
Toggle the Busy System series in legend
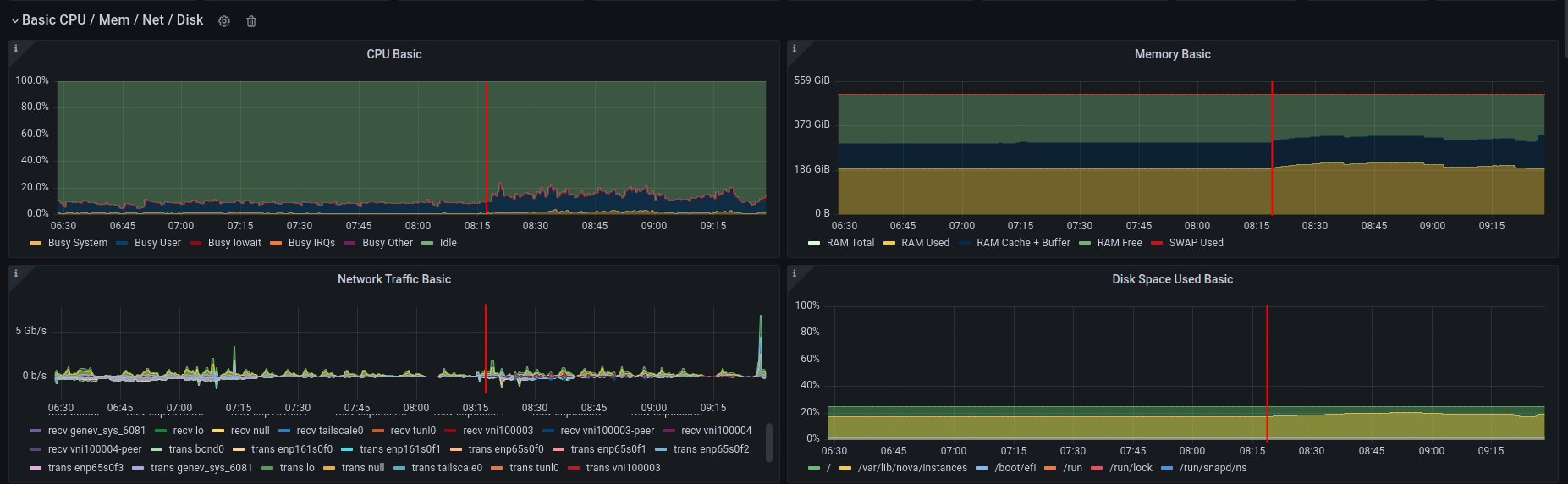coord(77,243)
